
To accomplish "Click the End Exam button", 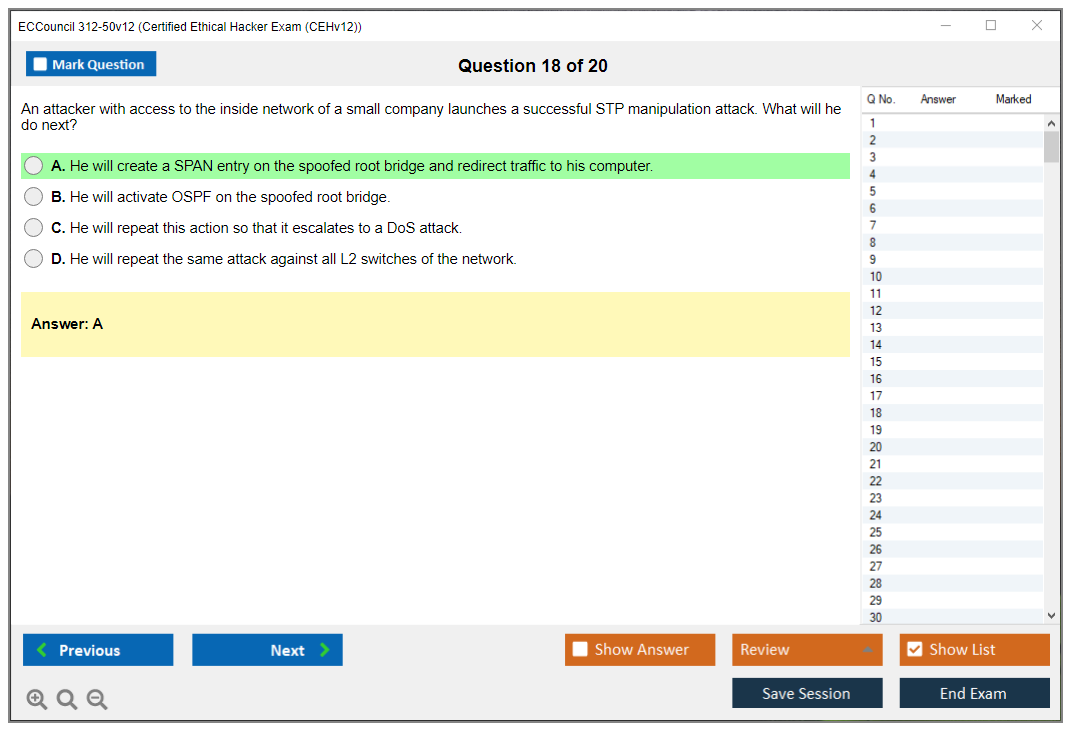I will (974, 693).
